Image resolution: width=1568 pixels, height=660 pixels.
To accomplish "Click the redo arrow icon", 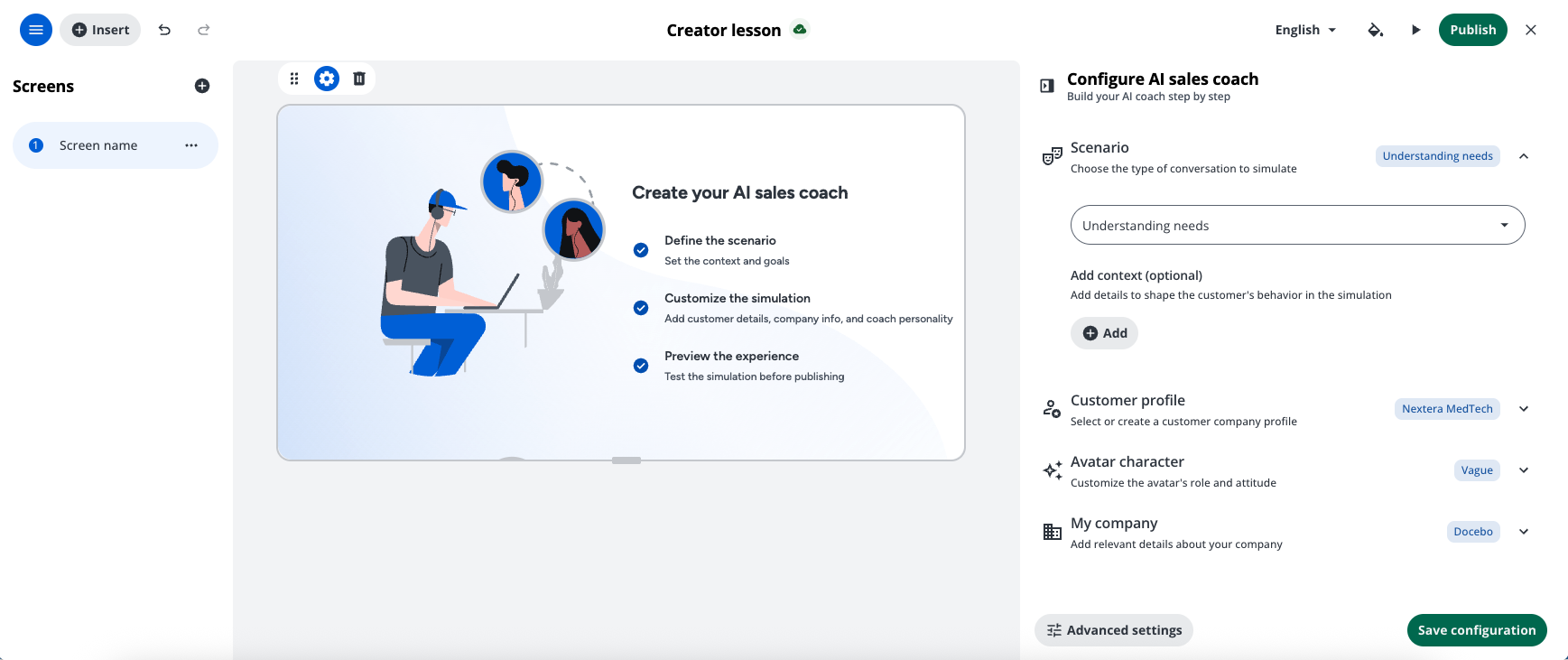I will 204,30.
